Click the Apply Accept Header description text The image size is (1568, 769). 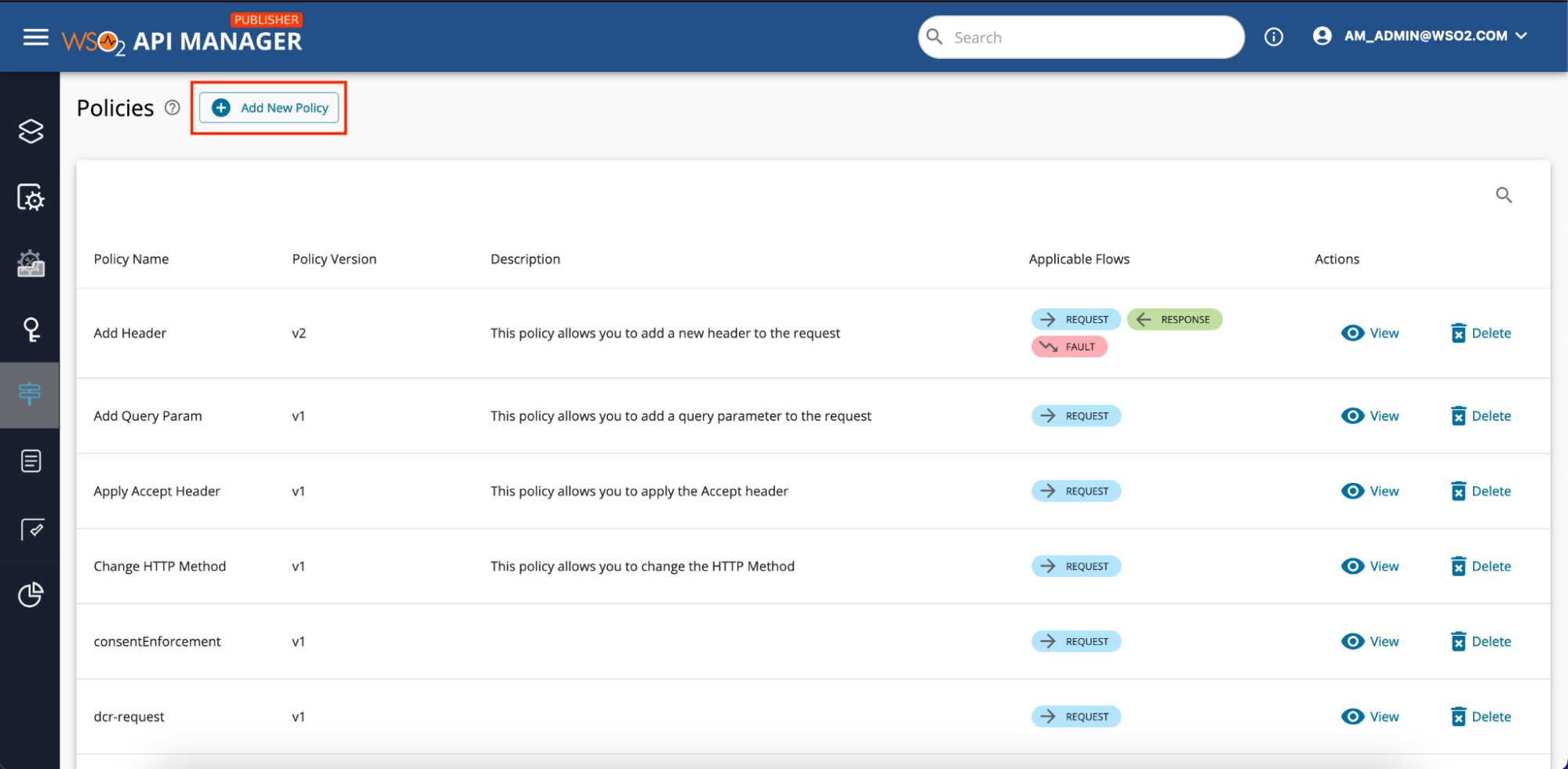639,492
